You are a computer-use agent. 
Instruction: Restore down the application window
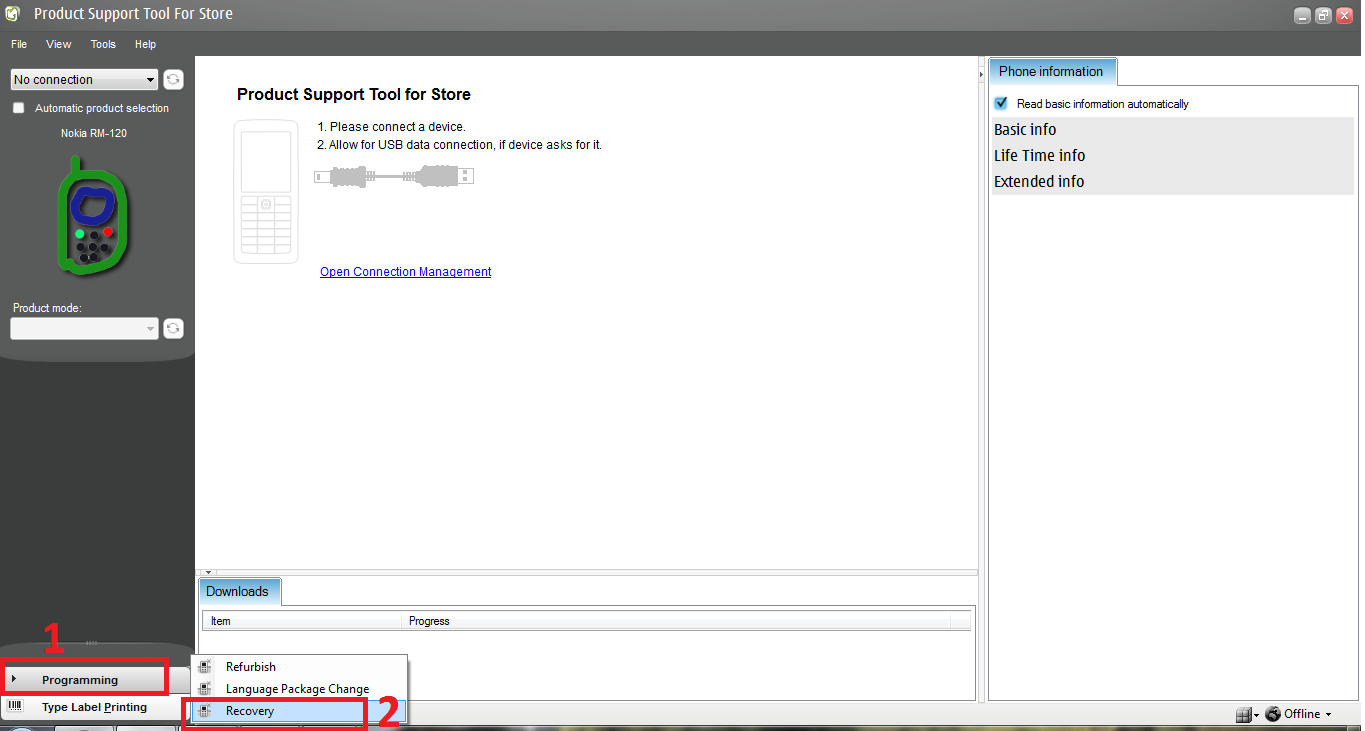pos(1323,16)
